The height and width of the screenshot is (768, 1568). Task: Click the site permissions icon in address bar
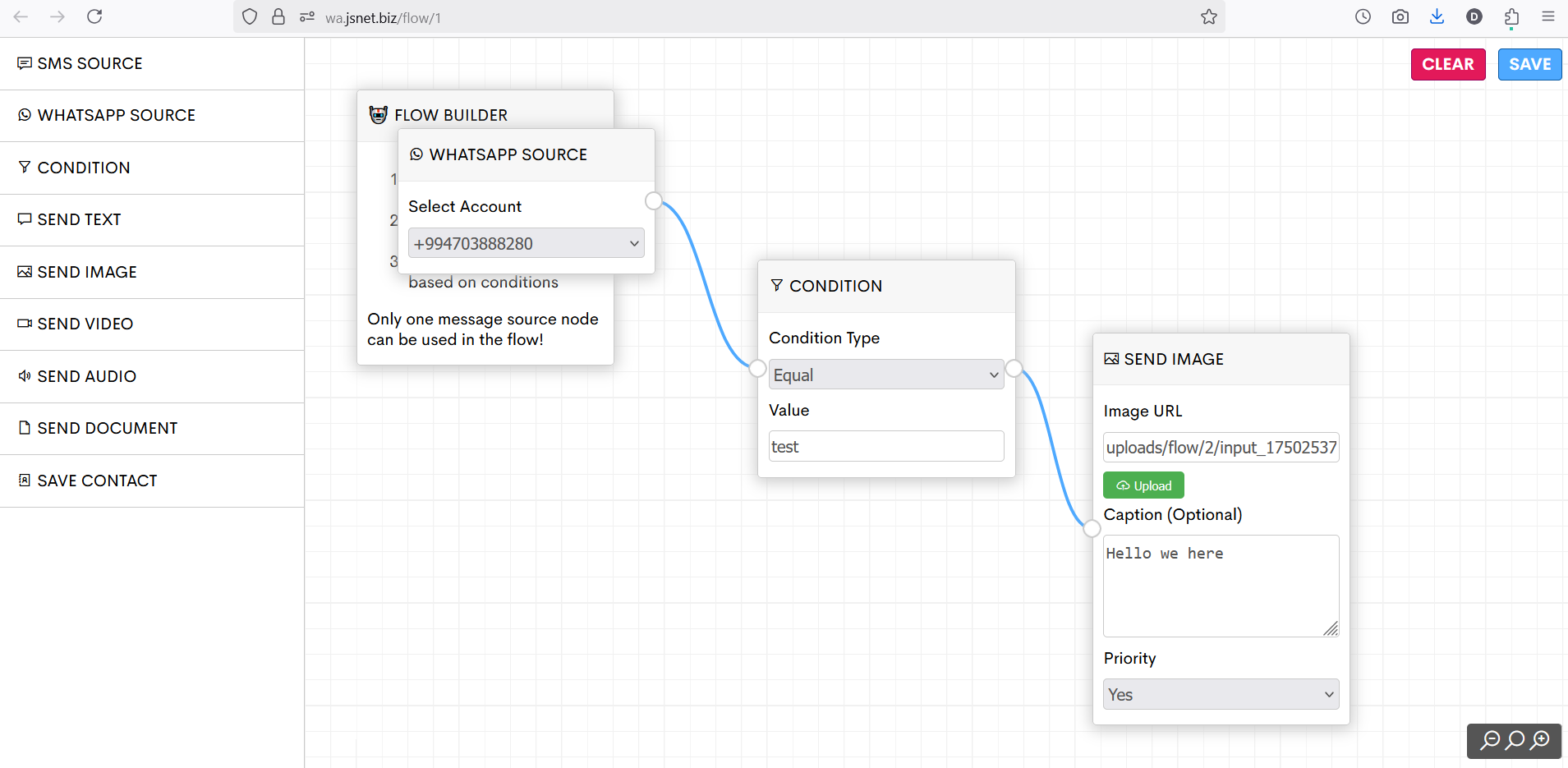(307, 16)
